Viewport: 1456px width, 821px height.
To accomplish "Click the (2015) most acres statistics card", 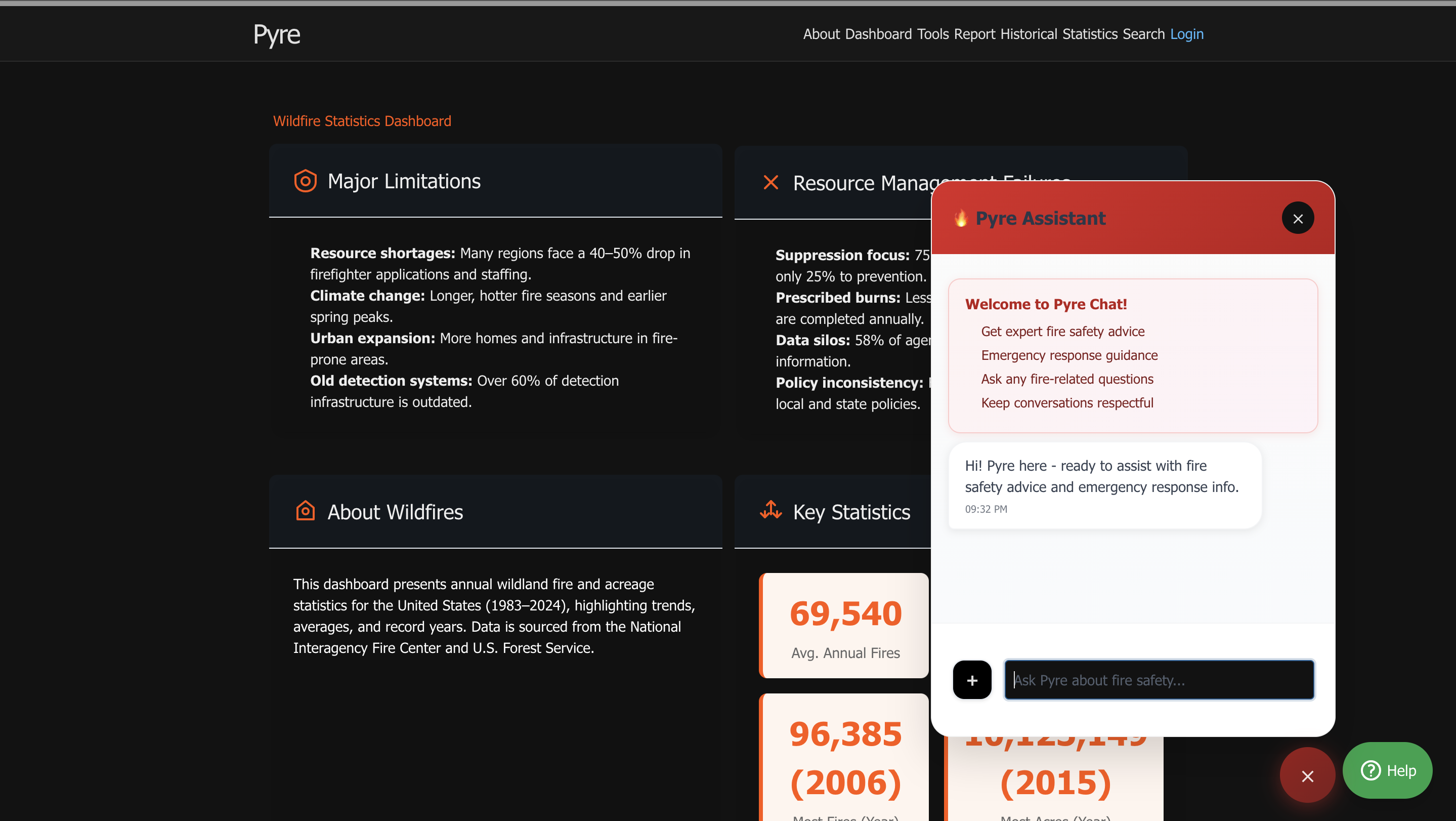I will pyautogui.click(x=1055, y=778).
